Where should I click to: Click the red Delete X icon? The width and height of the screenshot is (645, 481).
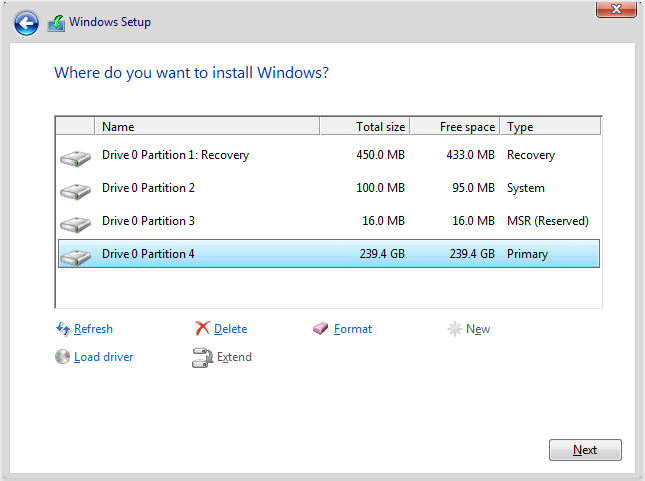202,329
